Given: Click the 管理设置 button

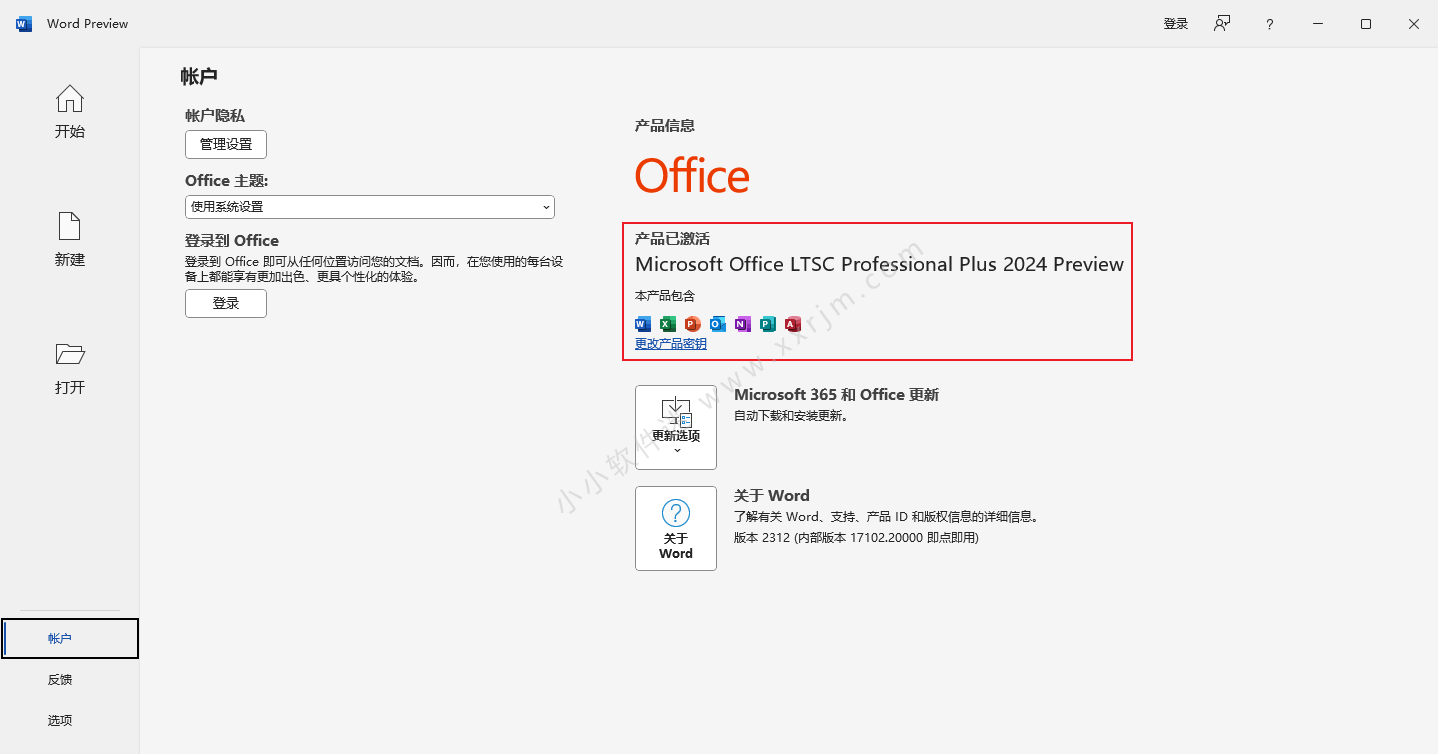Looking at the screenshot, I should click(x=226, y=144).
